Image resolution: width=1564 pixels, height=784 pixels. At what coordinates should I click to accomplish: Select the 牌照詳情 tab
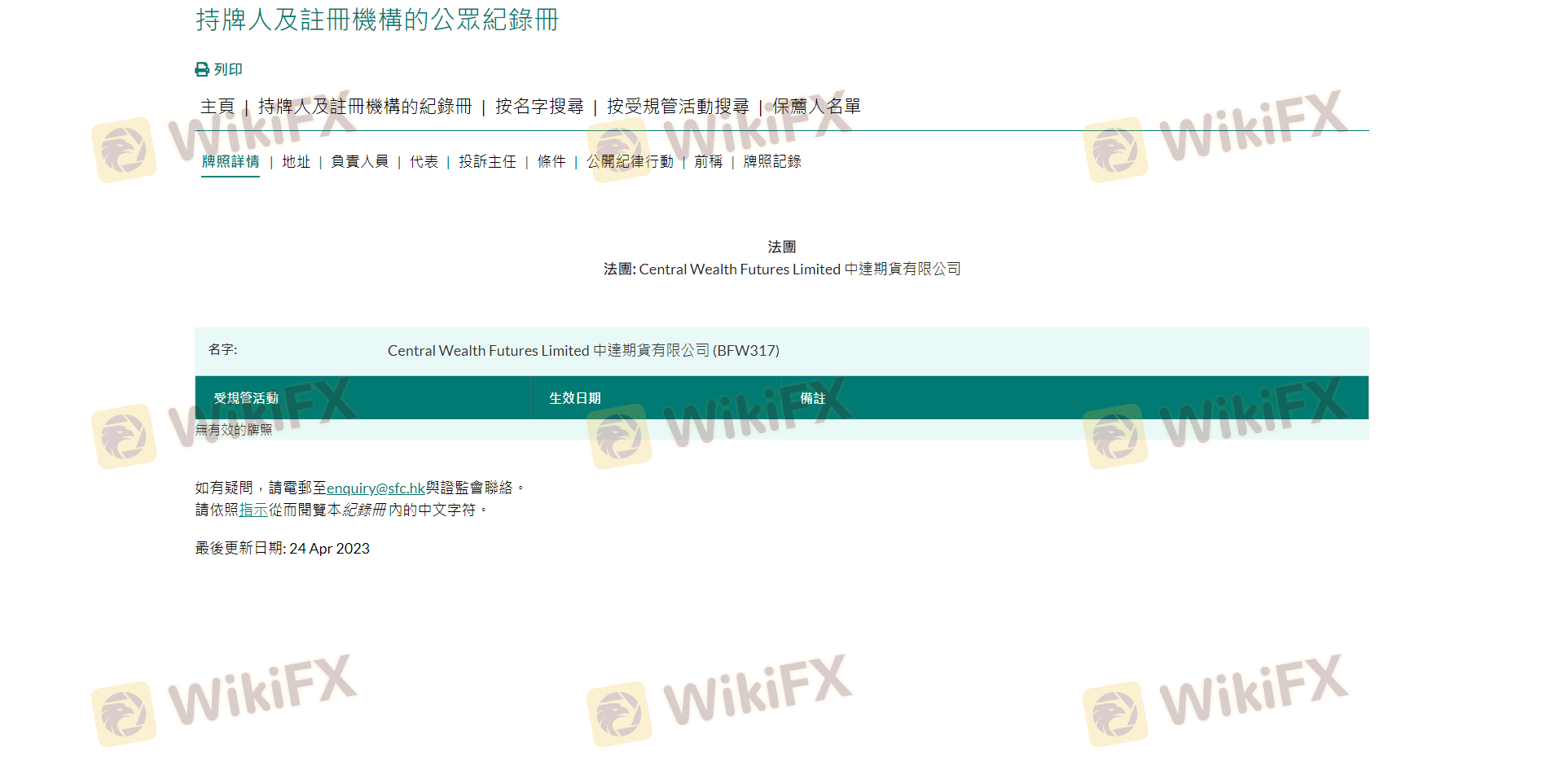[x=231, y=162]
